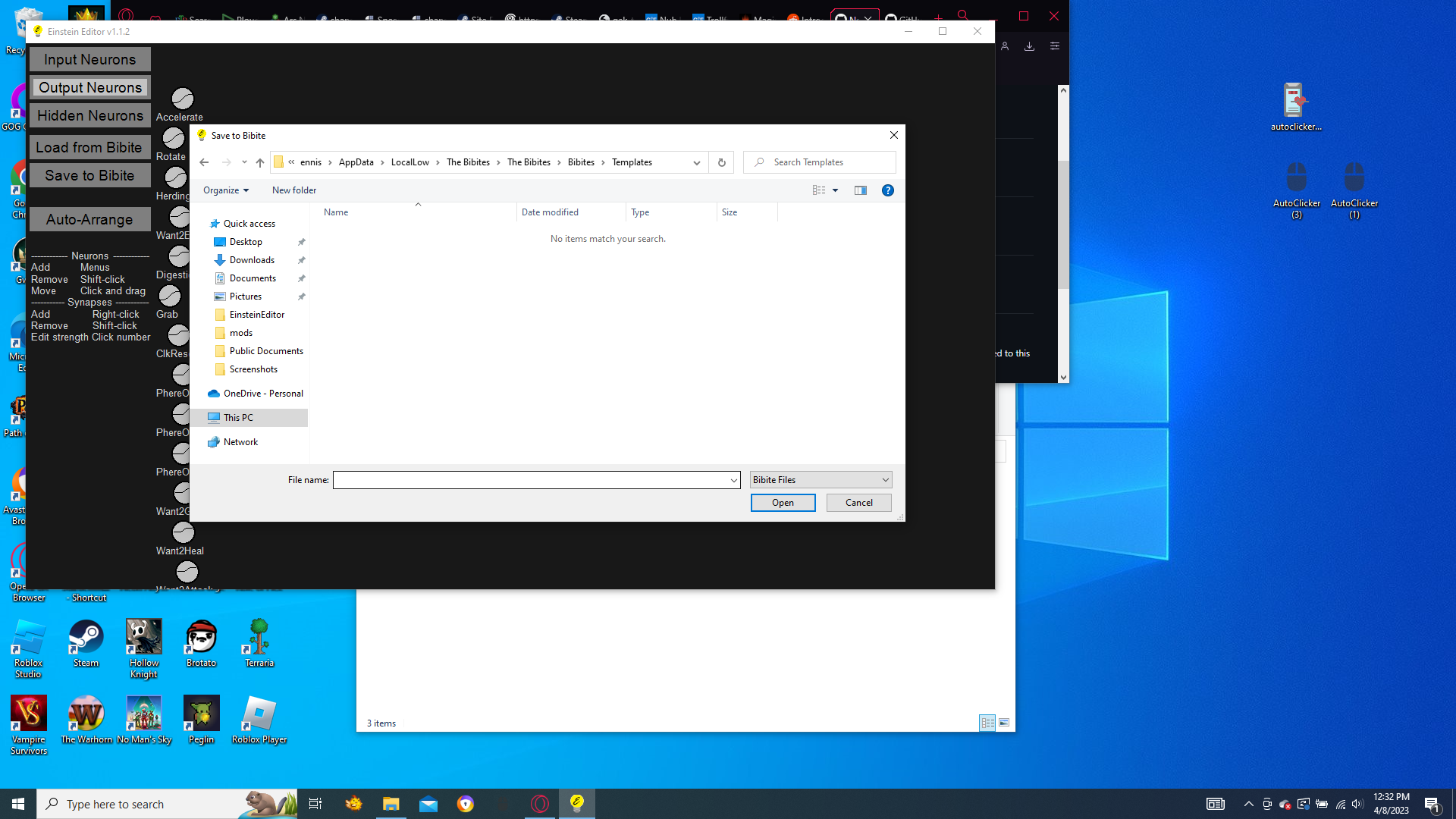Click the File name input field
This screenshot has width=1456, height=819.
[x=531, y=480]
